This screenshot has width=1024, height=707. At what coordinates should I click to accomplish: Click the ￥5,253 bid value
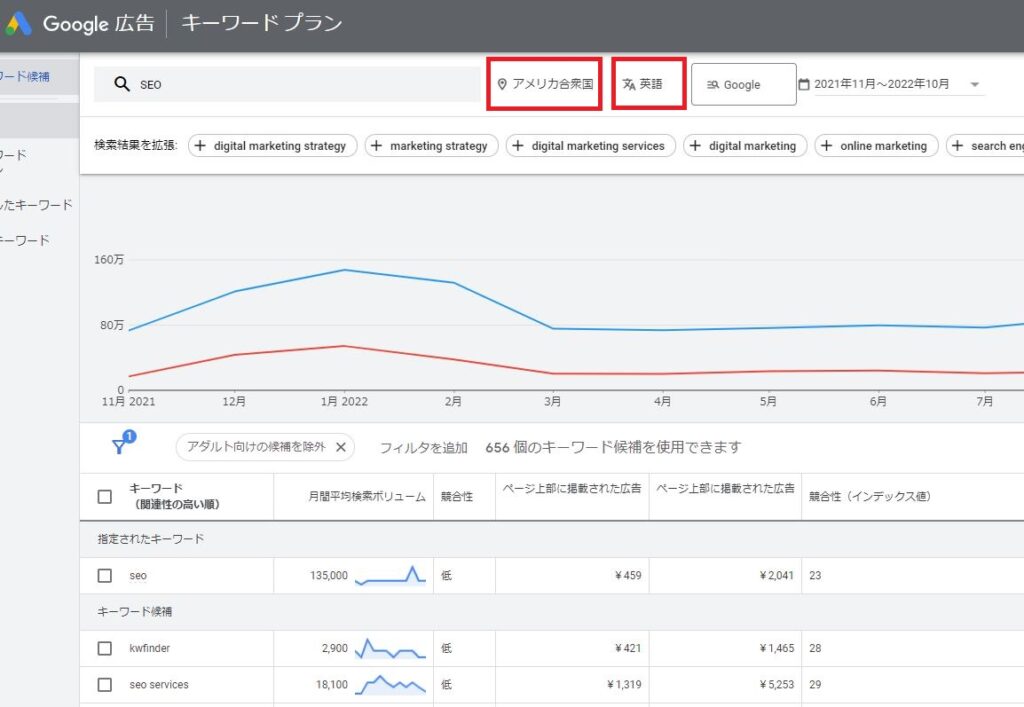[x=776, y=684]
